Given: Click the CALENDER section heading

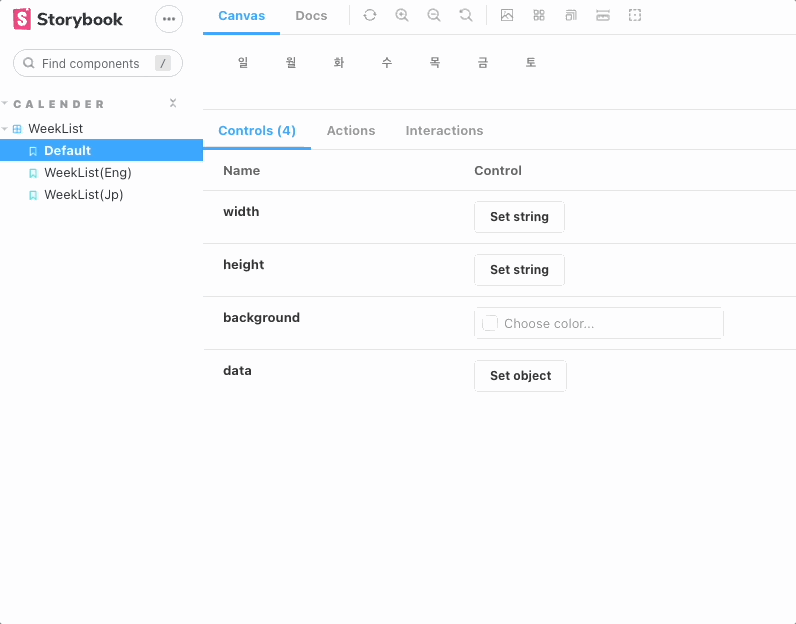Looking at the screenshot, I should coord(59,104).
